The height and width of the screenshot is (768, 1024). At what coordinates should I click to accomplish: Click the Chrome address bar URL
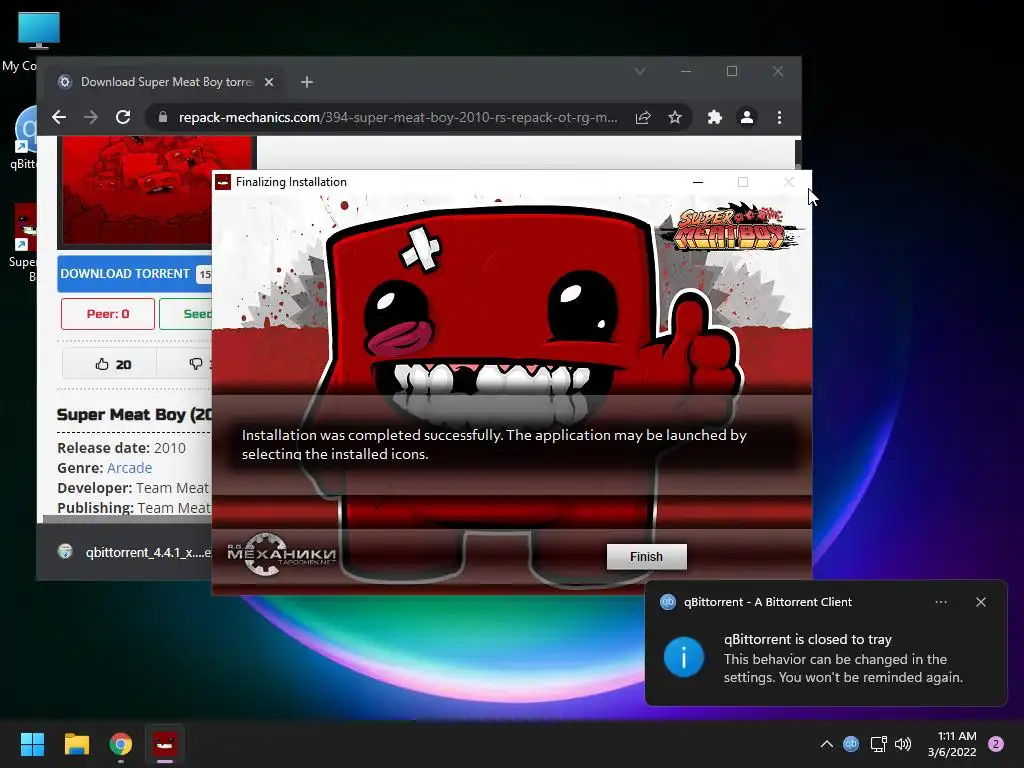(398, 118)
